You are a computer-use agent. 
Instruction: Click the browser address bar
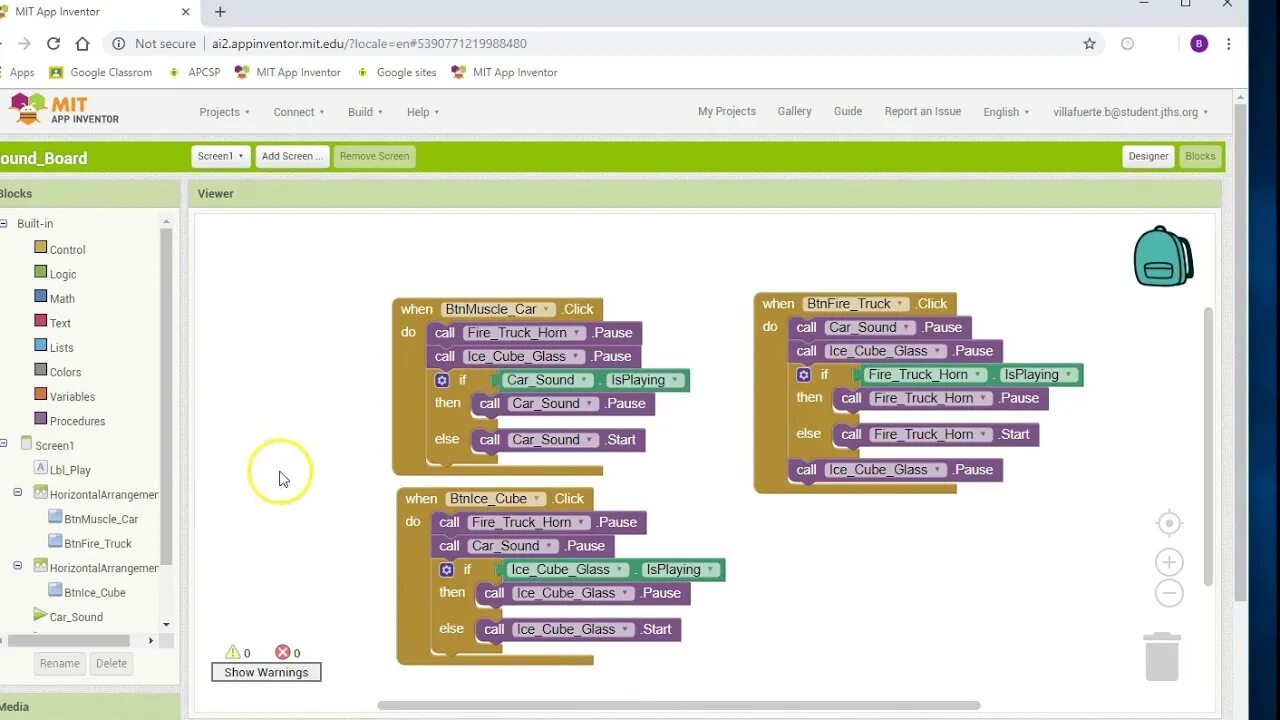[x=400, y=43]
